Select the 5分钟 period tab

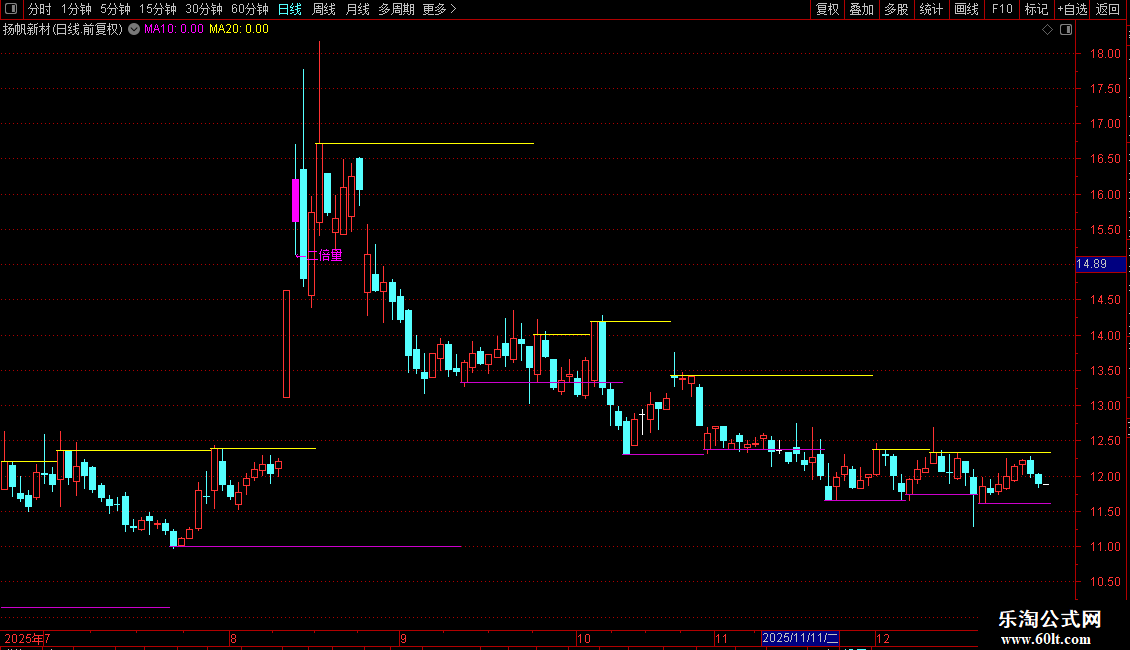point(115,9)
